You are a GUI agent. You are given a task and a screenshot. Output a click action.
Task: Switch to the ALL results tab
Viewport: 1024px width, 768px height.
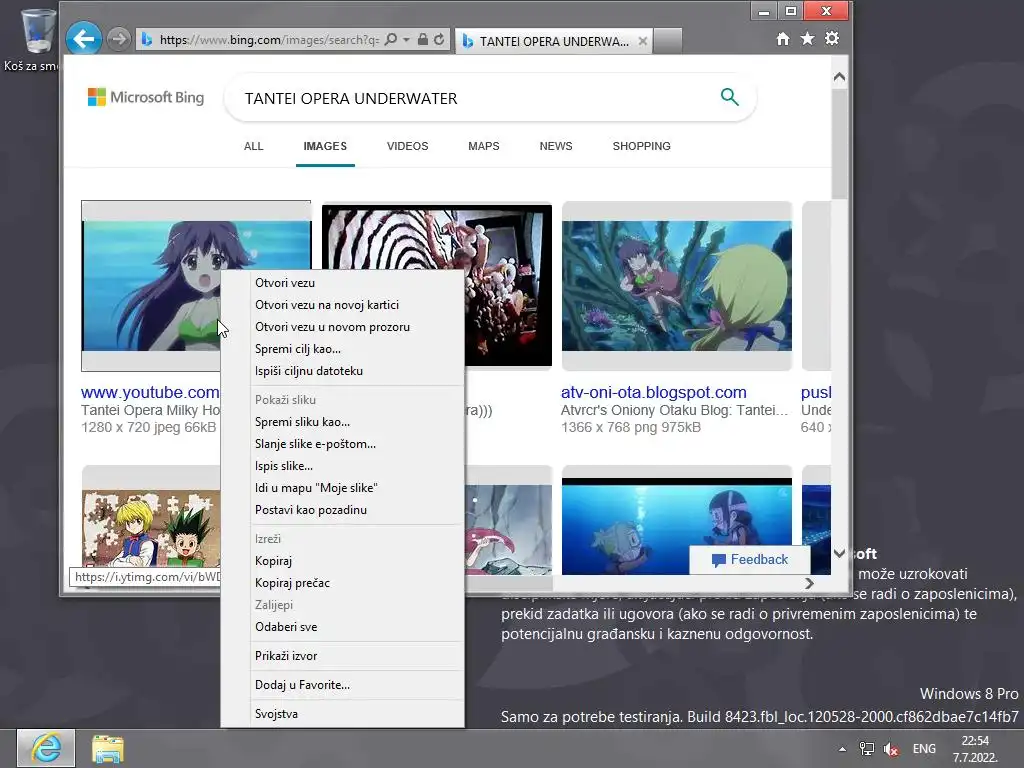pyautogui.click(x=253, y=146)
